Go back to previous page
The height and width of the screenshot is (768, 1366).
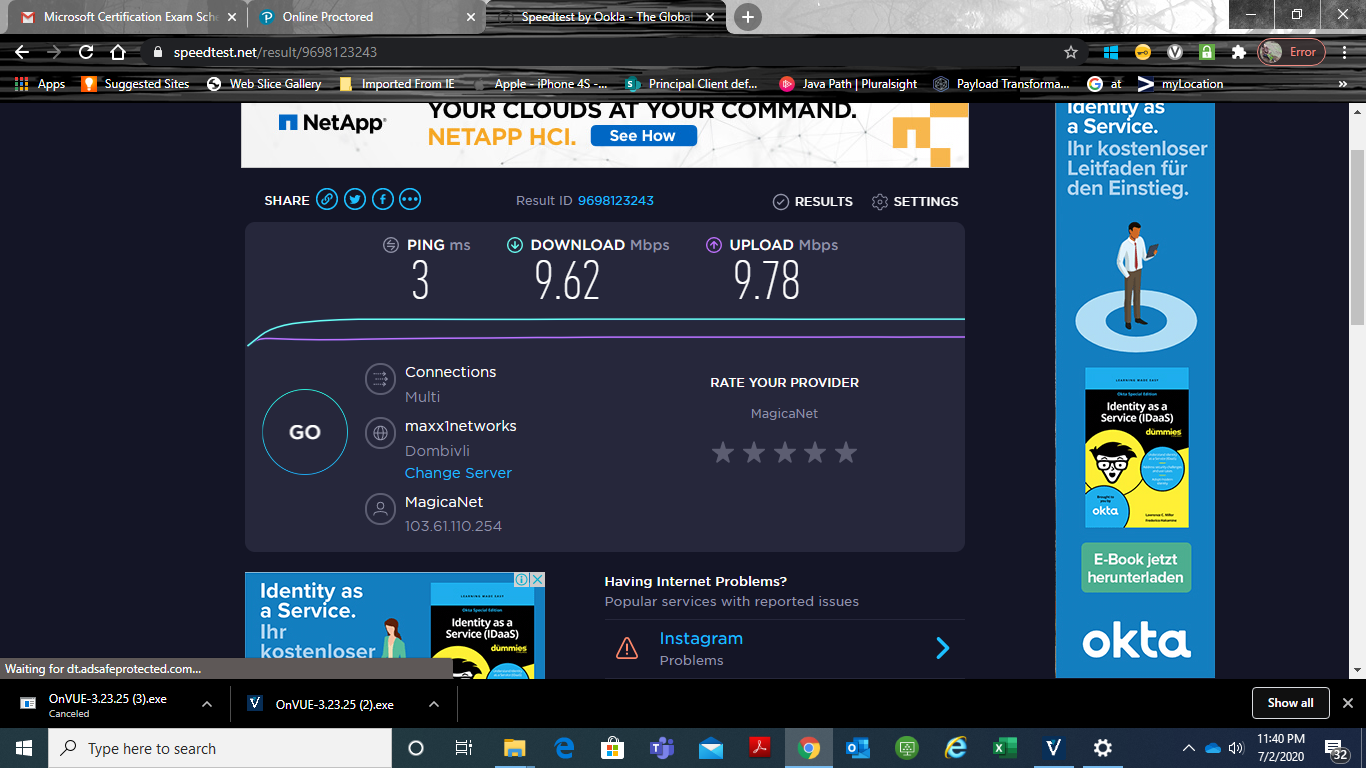(22, 52)
